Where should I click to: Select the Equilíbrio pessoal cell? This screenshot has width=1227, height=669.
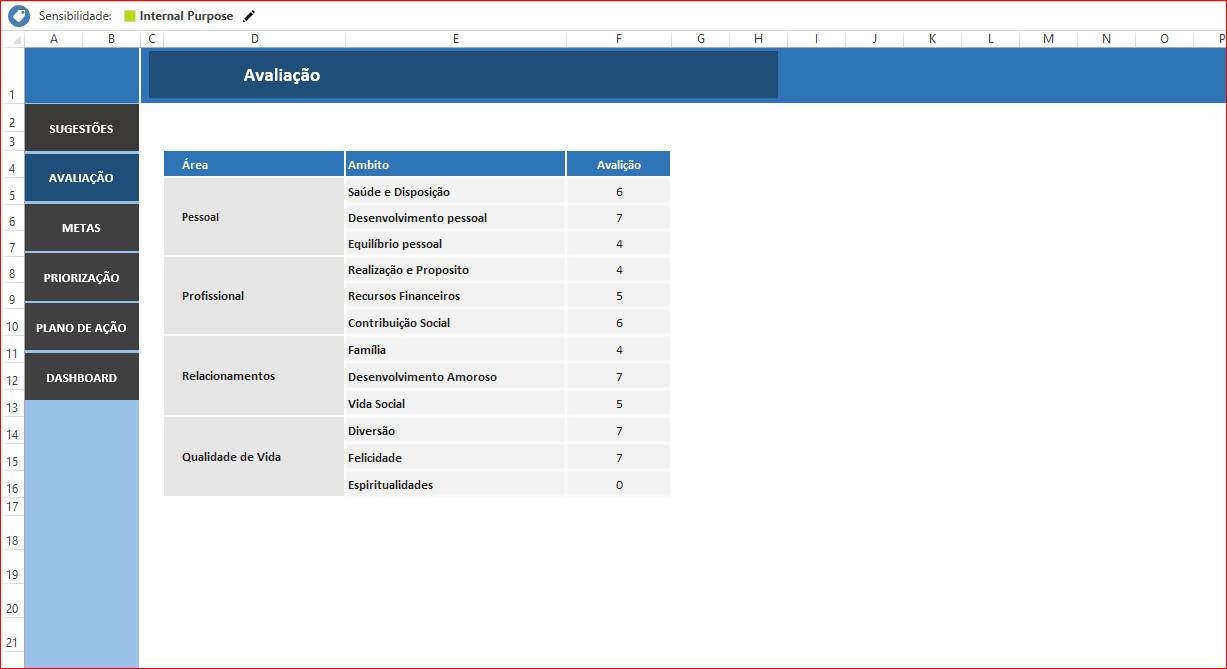point(456,243)
